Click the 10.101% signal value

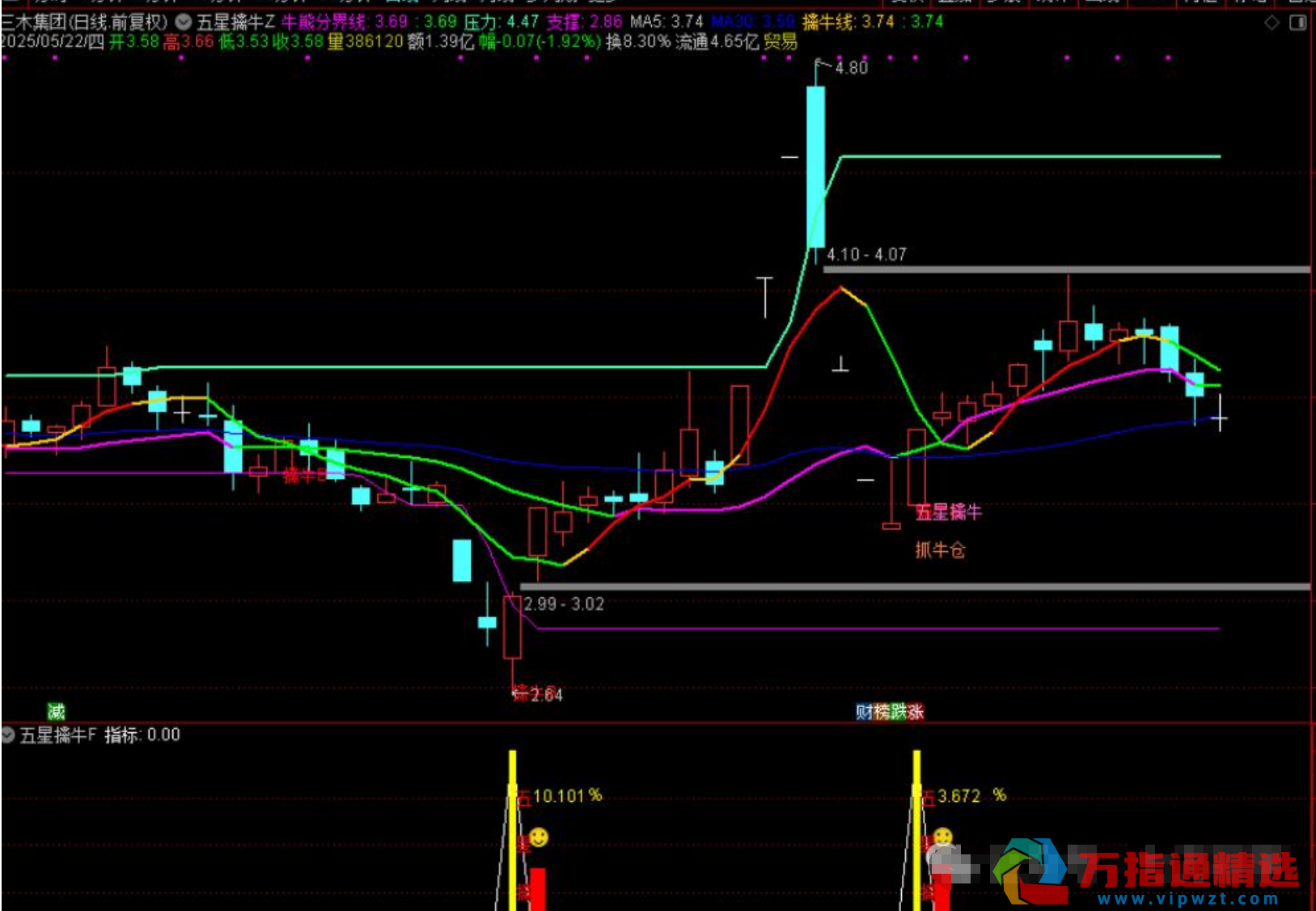pos(567,795)
